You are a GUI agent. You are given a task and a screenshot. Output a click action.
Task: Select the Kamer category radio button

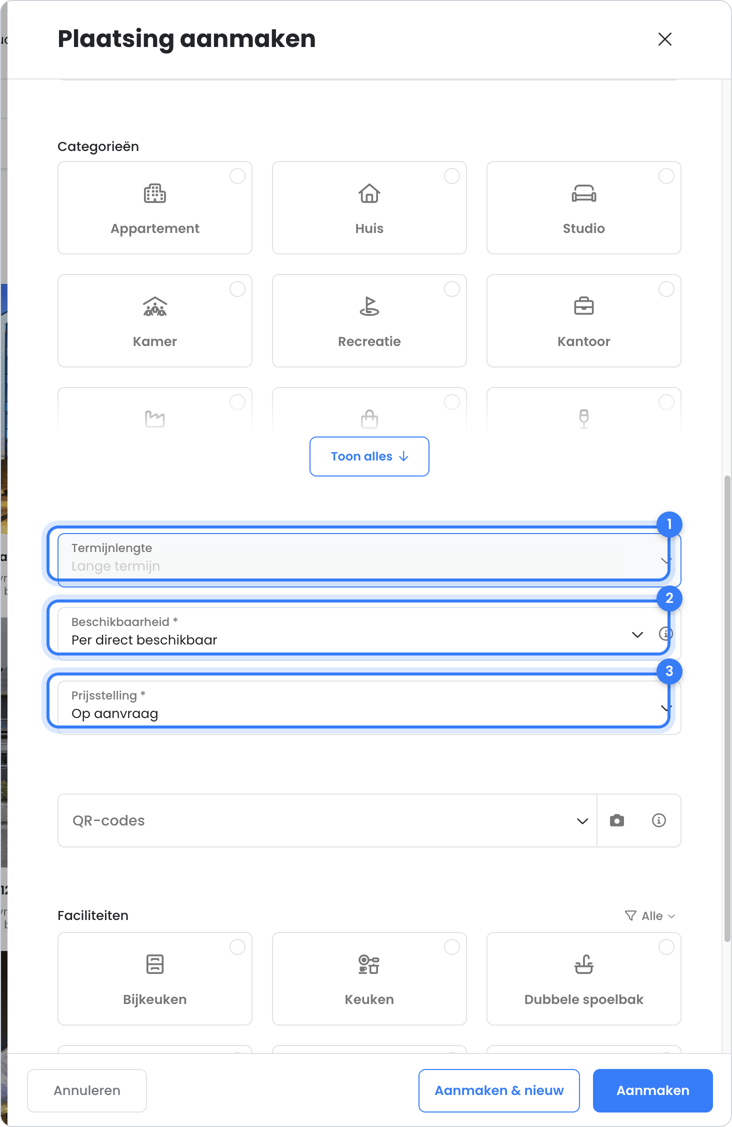pyautogui.click(x=237, y=289)
